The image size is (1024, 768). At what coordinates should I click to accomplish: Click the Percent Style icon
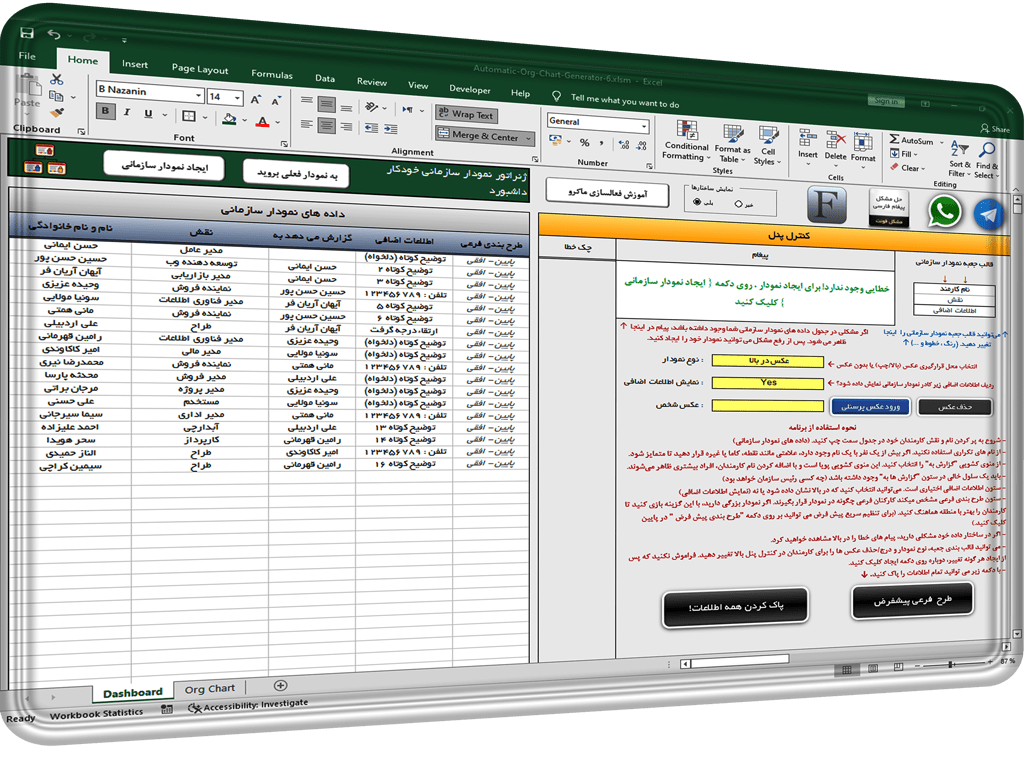[584, 142]
